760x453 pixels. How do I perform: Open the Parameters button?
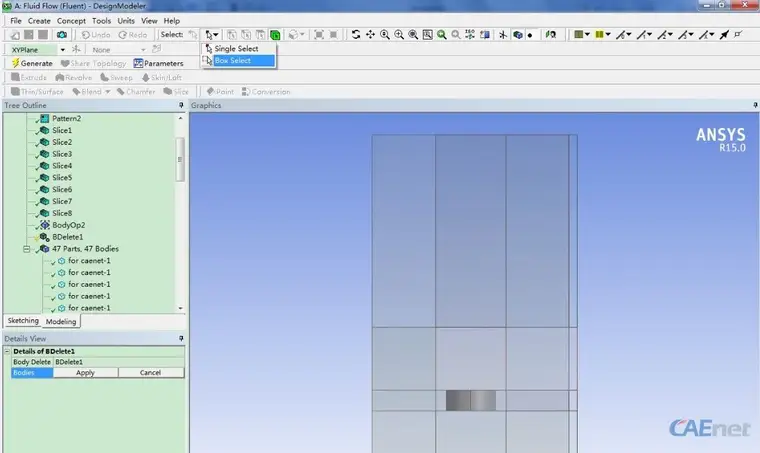(158, 63)
